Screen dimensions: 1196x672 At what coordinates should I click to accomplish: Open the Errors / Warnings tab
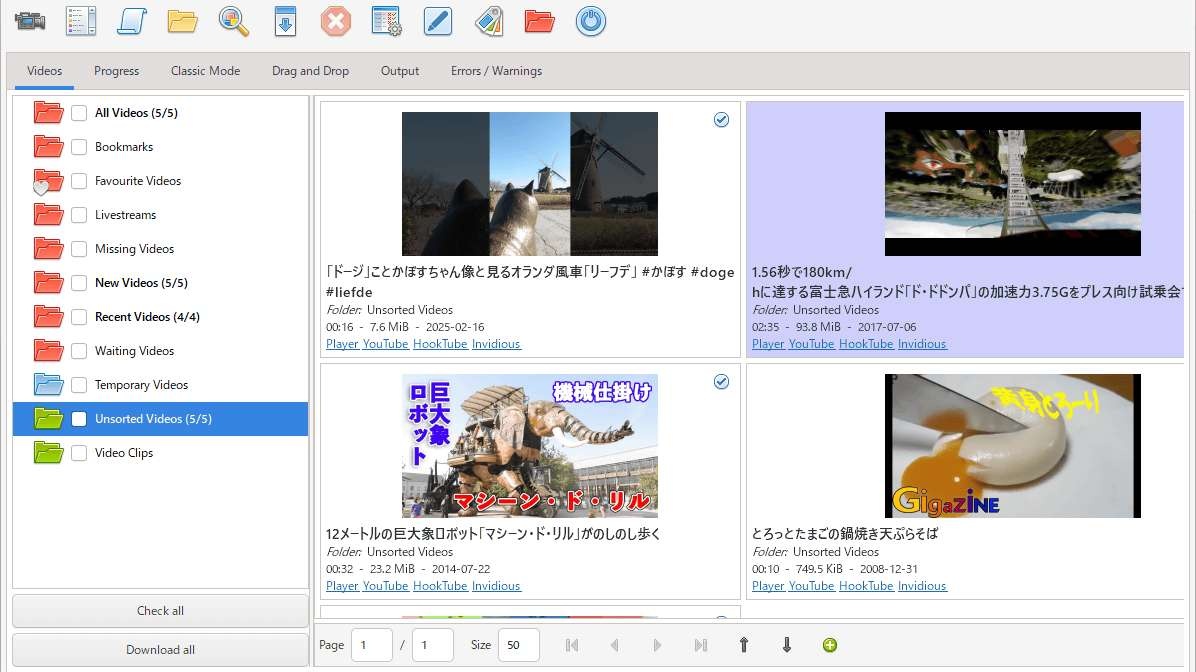click(x=496, y=71)
